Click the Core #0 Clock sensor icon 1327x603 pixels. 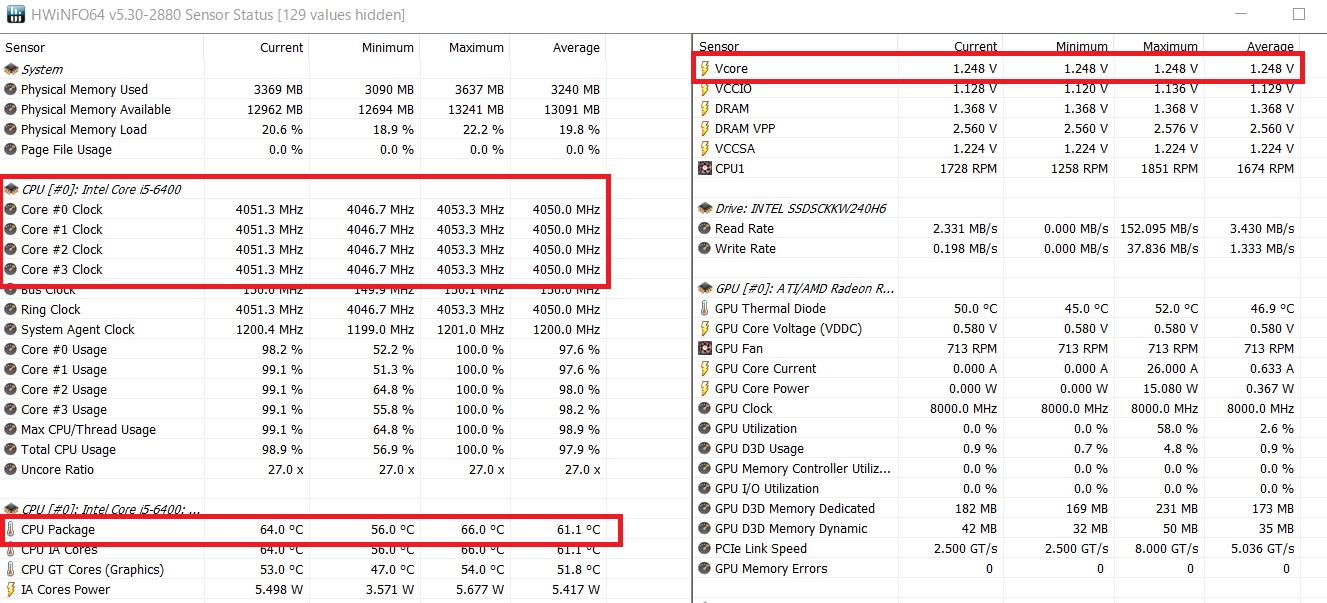coord(11,209)
